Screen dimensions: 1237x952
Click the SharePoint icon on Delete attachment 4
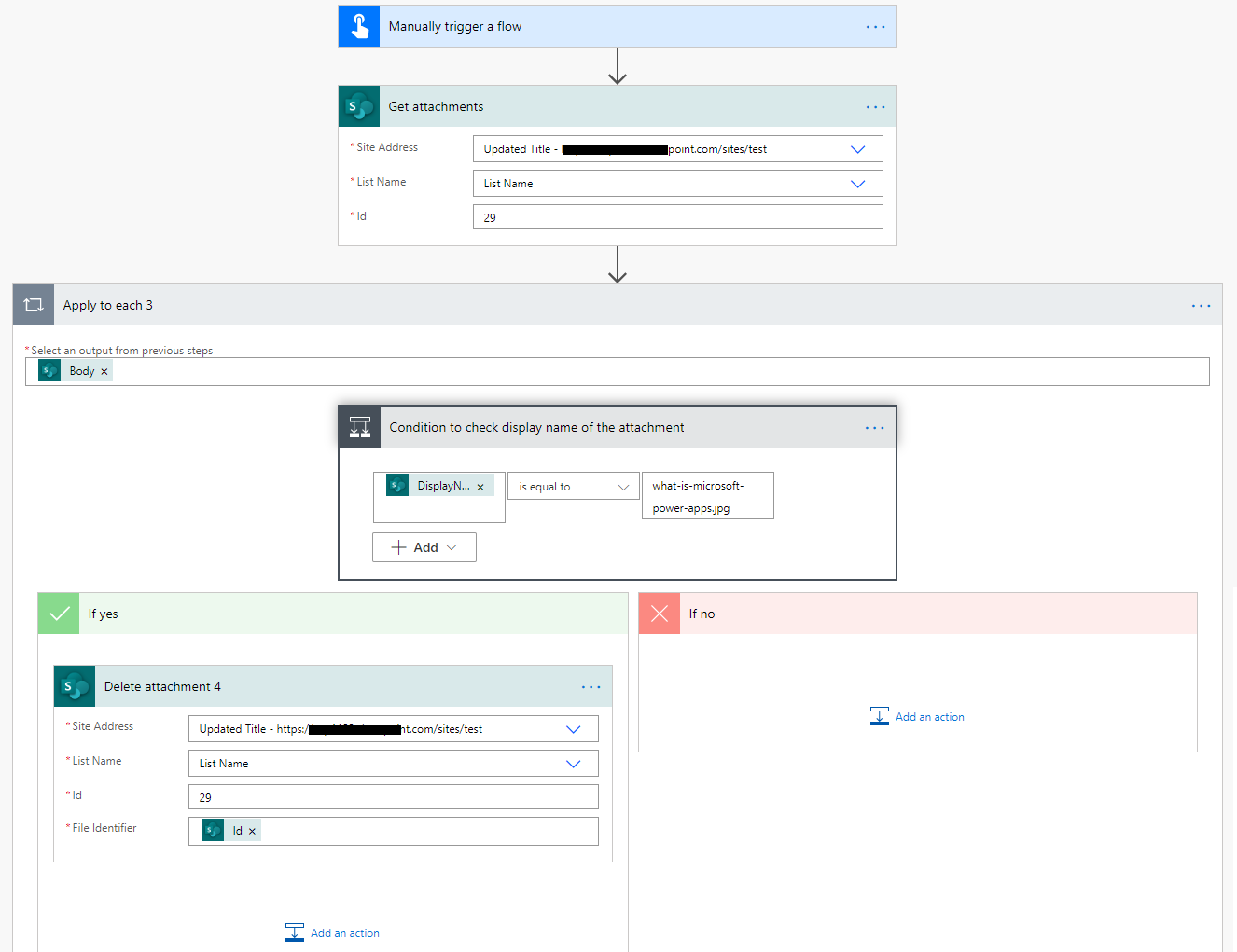coord(75,686)
